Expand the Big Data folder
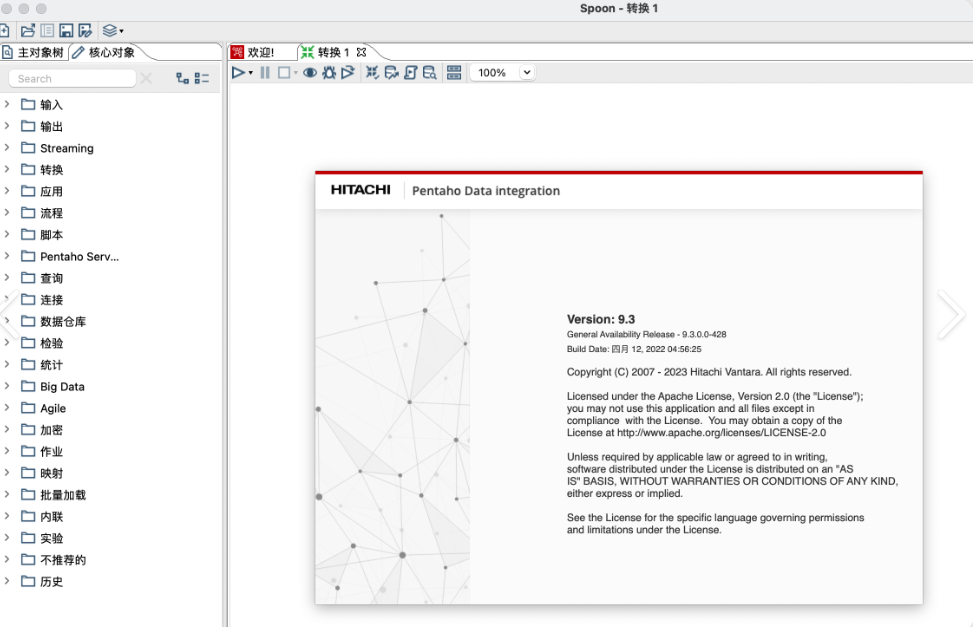This screenshot has width=973, height=627. tap(7, 386)
